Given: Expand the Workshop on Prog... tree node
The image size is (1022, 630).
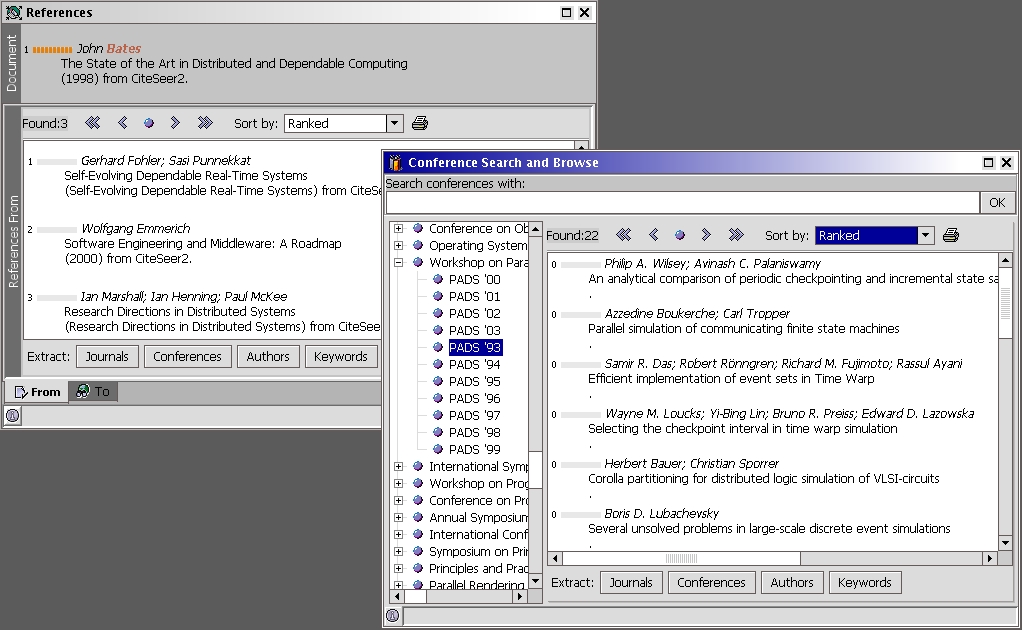Looking at the screenshot, I should pyautogui.click(x=398, y=483).
